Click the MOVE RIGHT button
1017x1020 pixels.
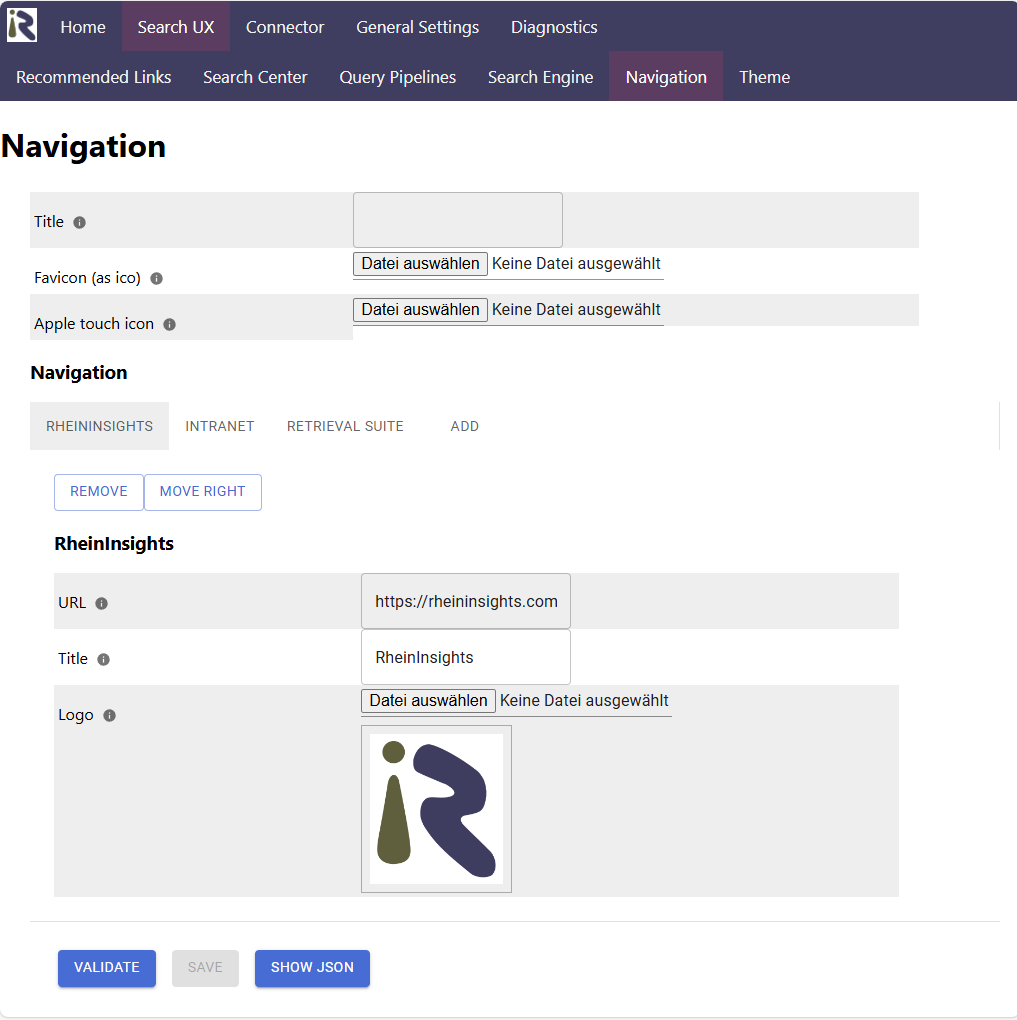tap(202, 492)
